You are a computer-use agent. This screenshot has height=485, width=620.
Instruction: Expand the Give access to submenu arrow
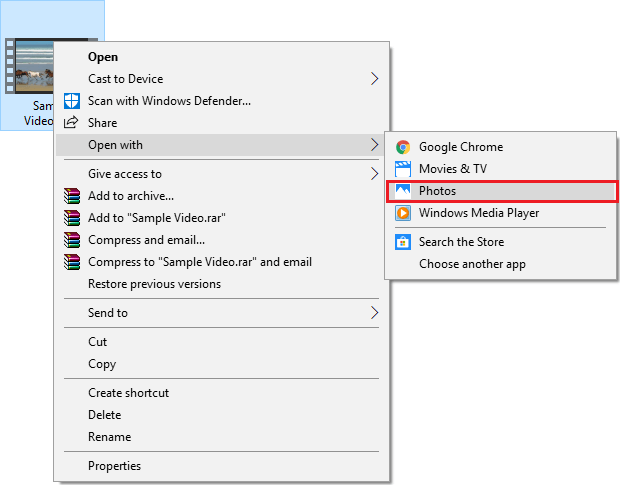(374, 174)
